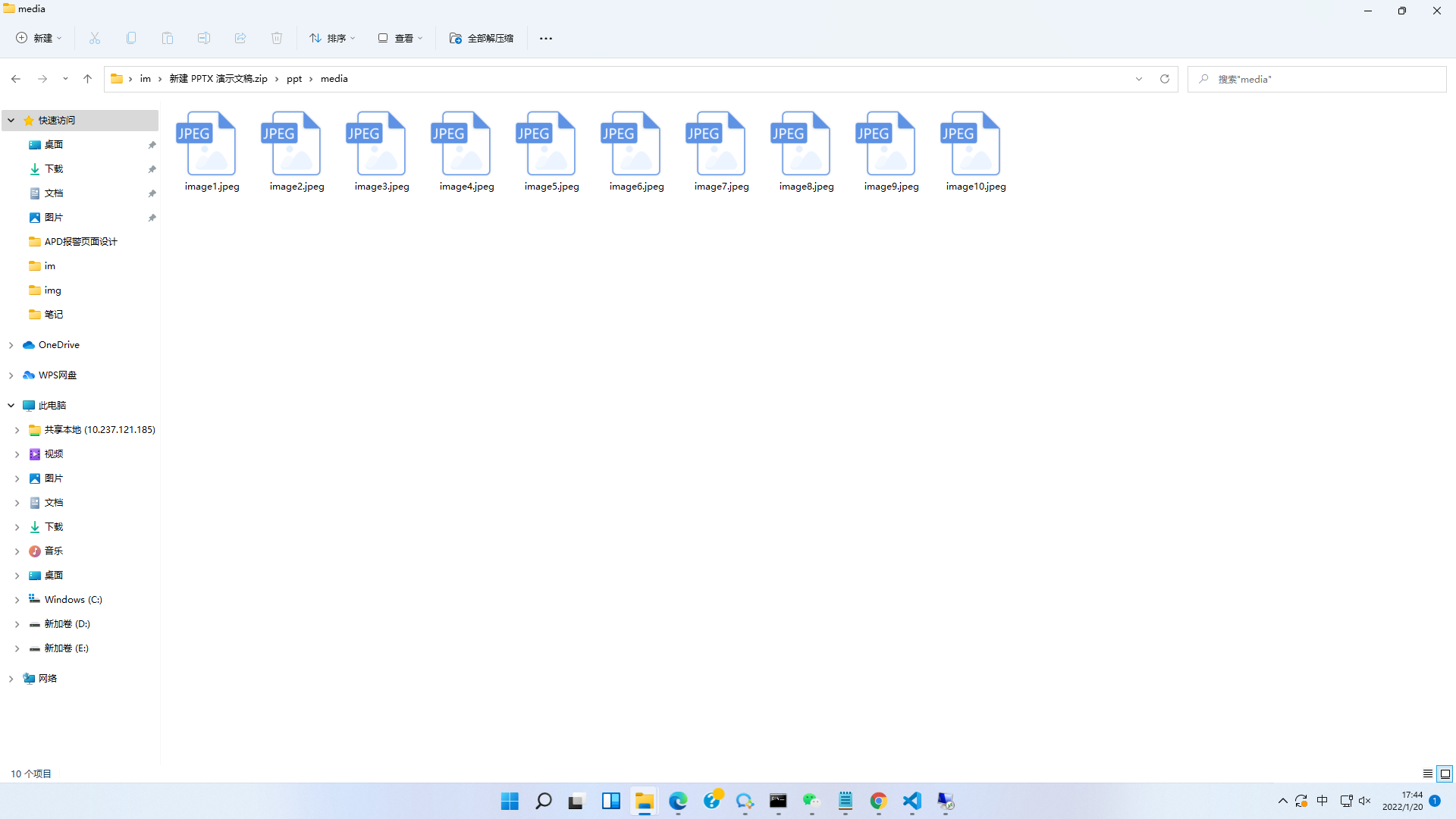Switch to details list view icon

point(1428,773)
